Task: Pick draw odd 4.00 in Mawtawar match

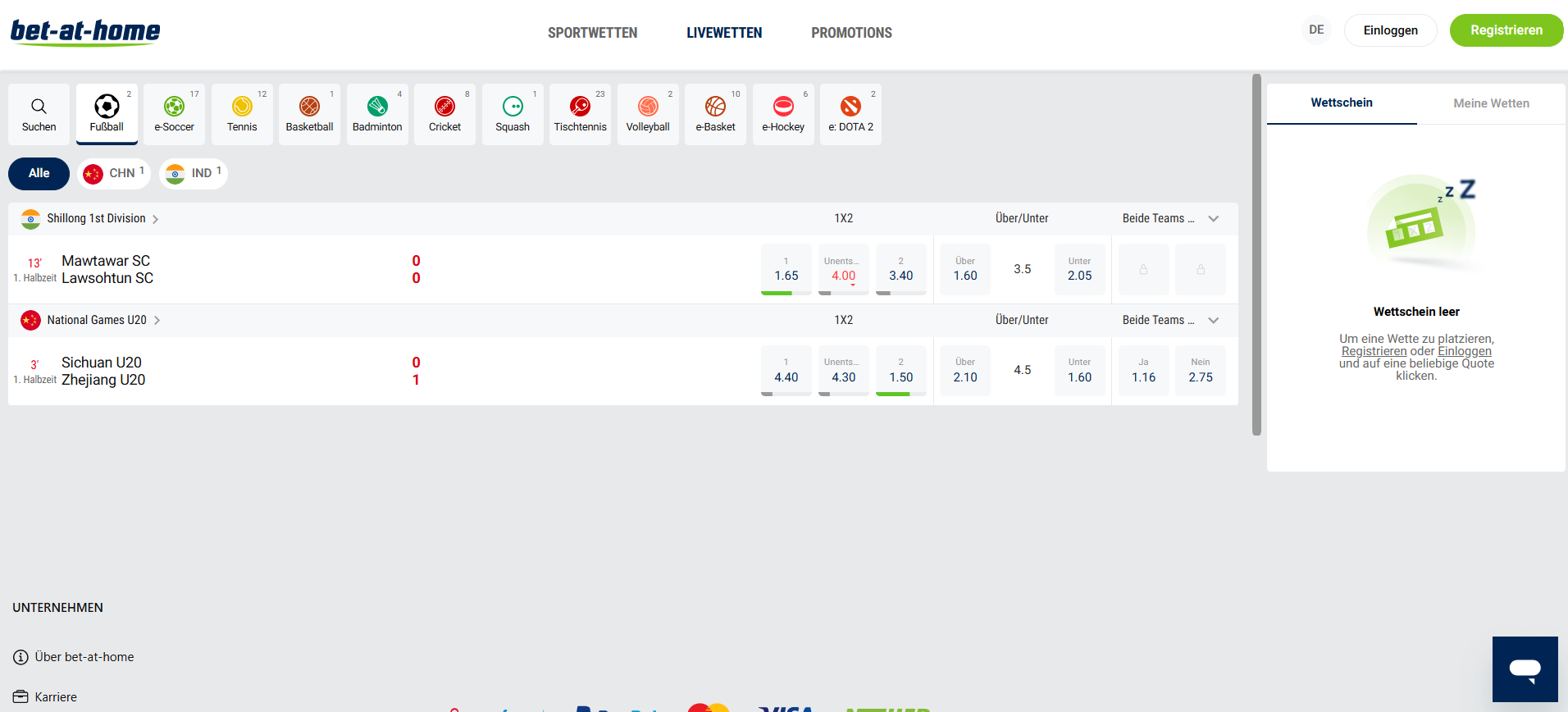Action: point(844,269)
